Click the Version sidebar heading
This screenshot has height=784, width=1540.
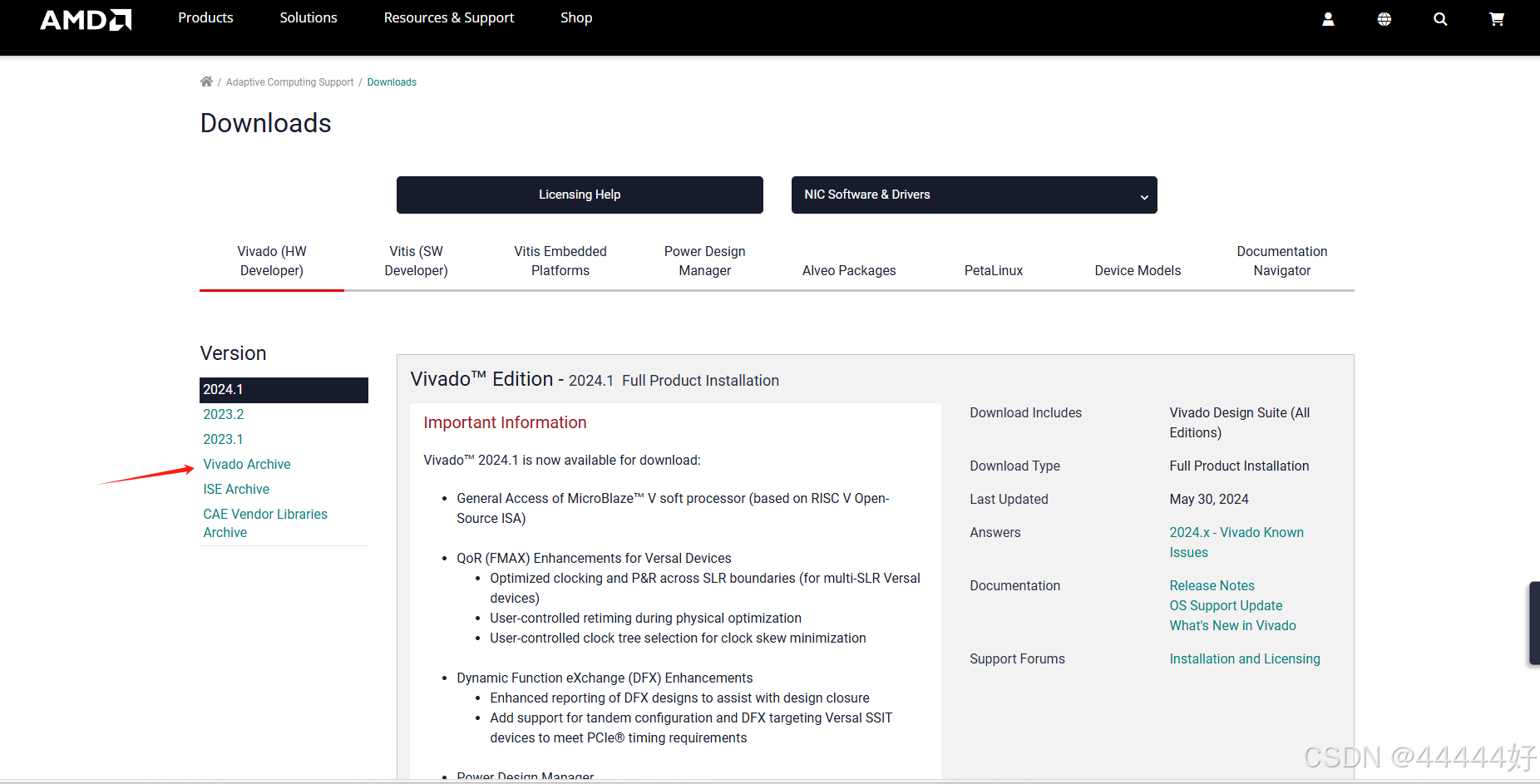point(233,353)
